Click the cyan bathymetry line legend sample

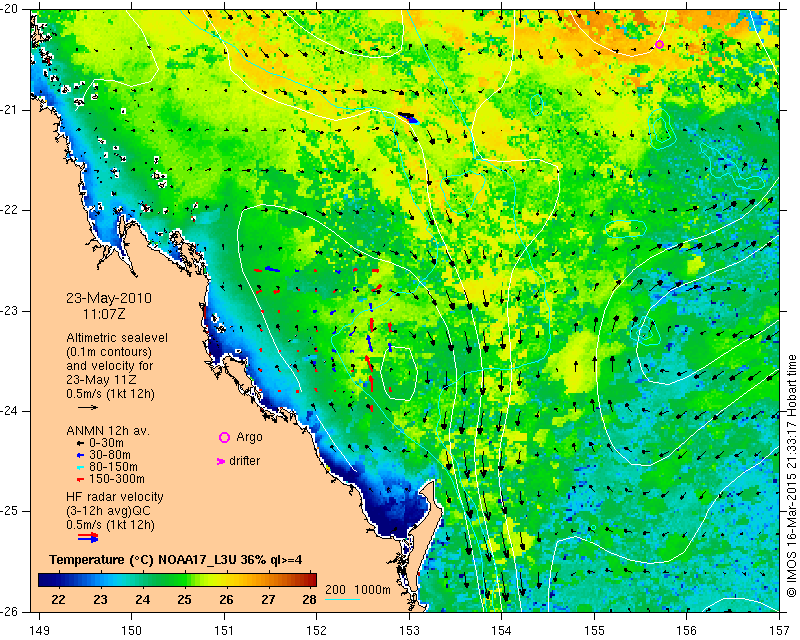point(342,599)
